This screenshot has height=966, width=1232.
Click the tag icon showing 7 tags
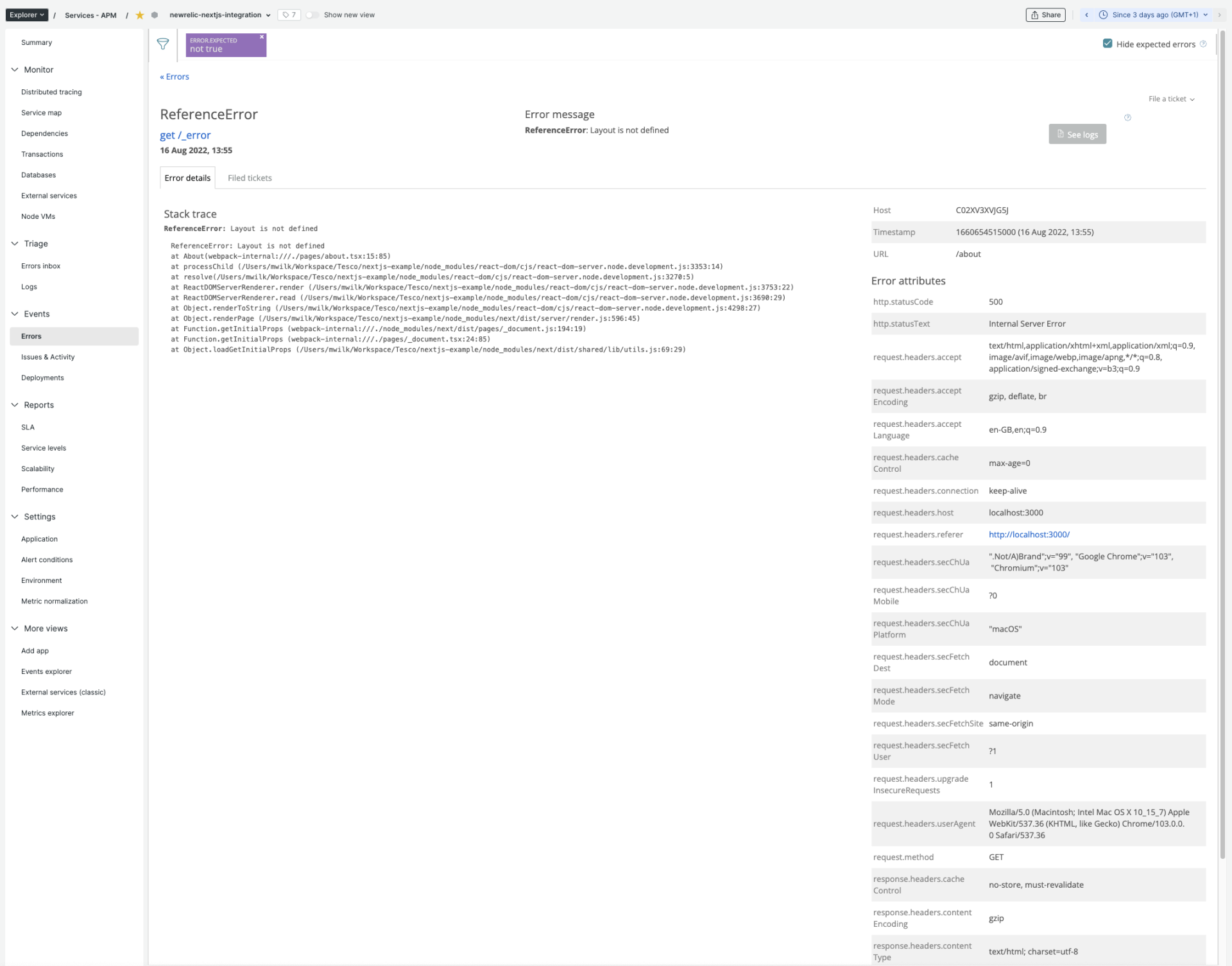(x=289, y=14)
